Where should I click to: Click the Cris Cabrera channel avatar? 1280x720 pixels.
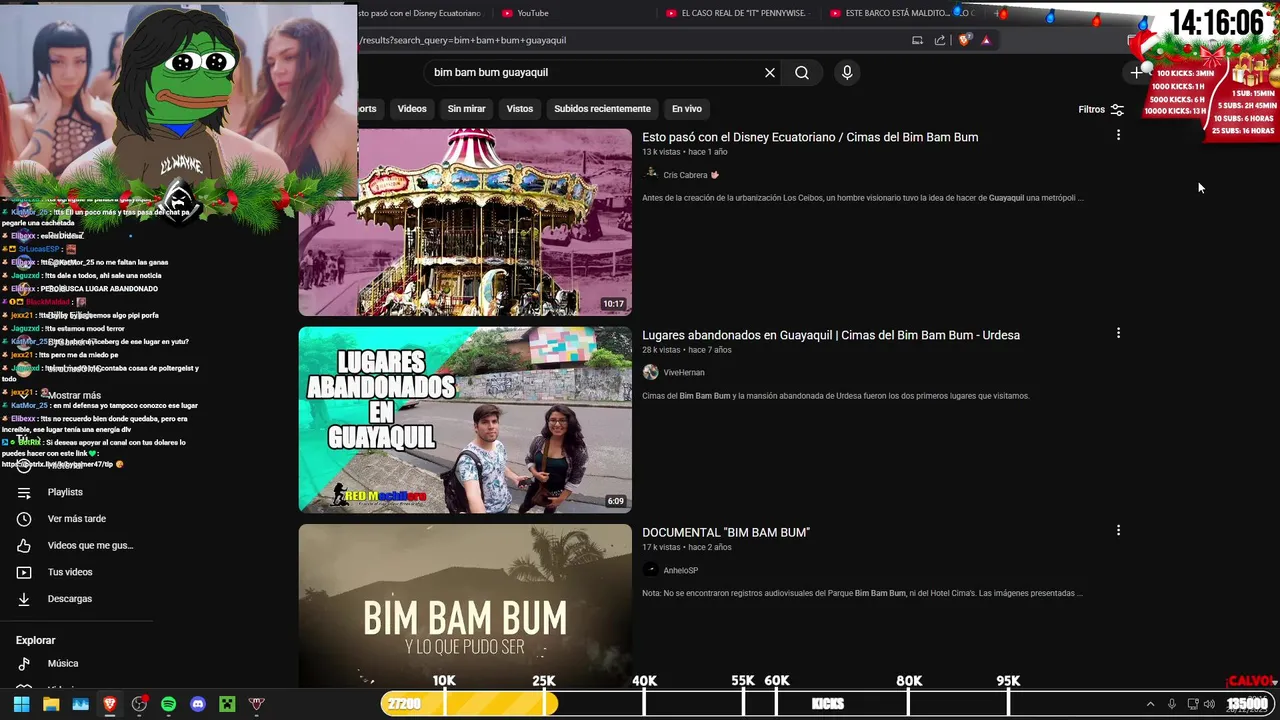(651, 174)
